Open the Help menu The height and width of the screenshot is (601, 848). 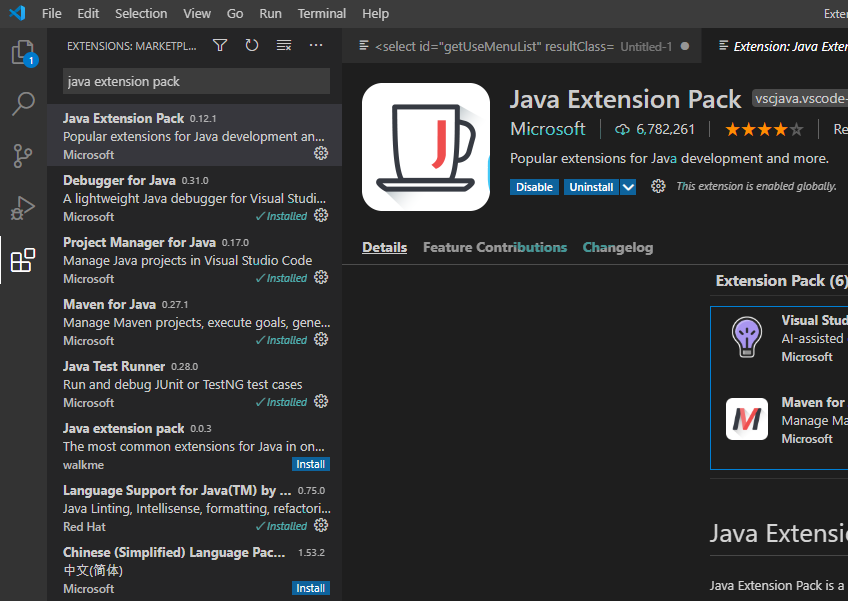click(375, 14)
